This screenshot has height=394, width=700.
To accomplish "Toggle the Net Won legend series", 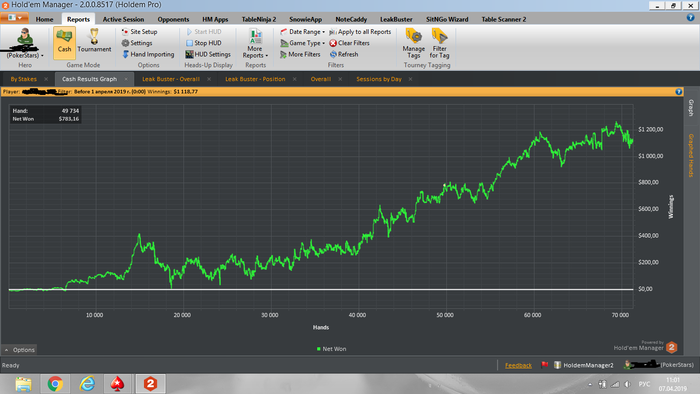I will click(x=331, y=349).
